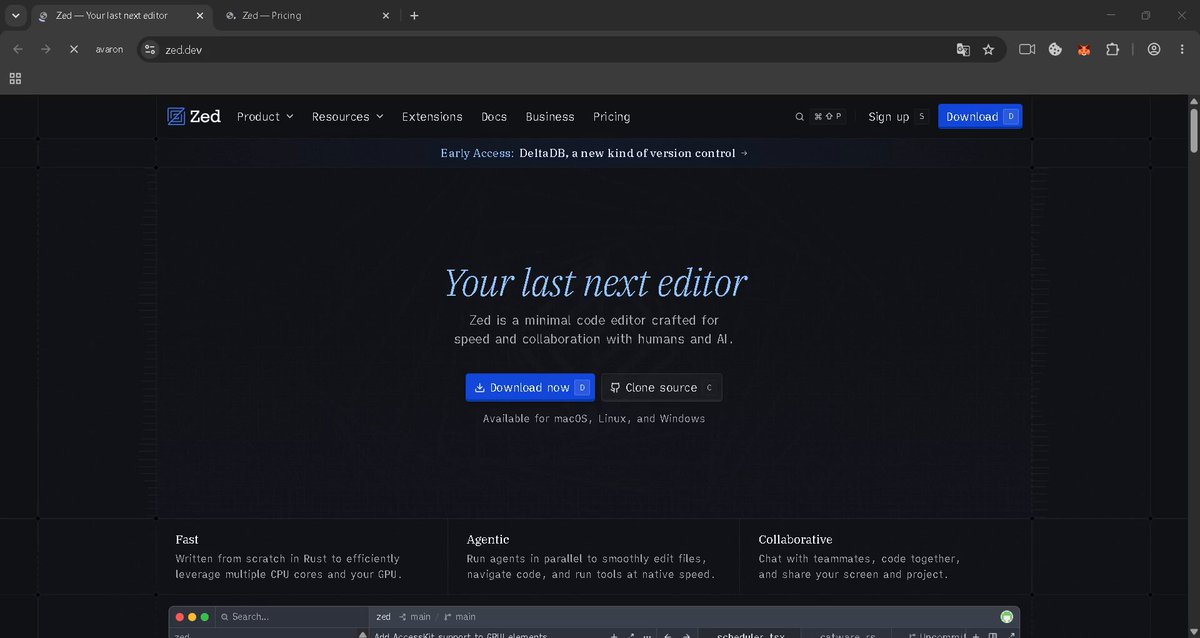
Task: Open the browser profile avatar
Action: pyautogui.click(x=1154, y=49)
